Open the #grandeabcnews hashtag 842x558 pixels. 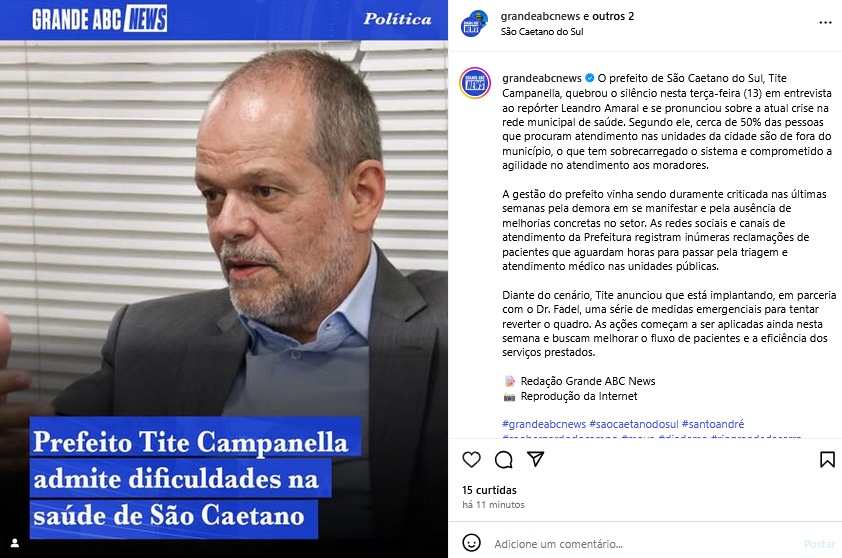pyautogui.click(x=544, y=424)
